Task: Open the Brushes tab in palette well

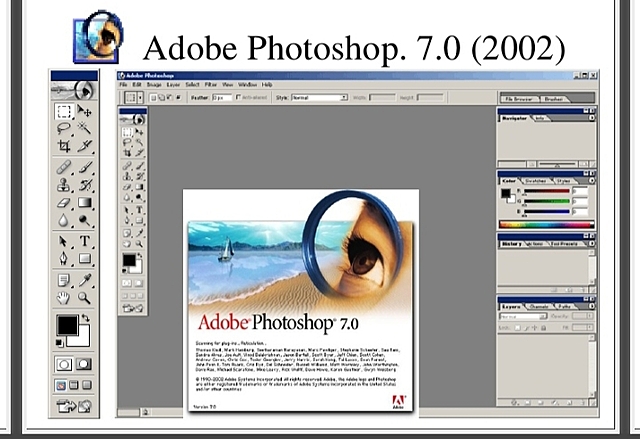Action: [554, 99]
